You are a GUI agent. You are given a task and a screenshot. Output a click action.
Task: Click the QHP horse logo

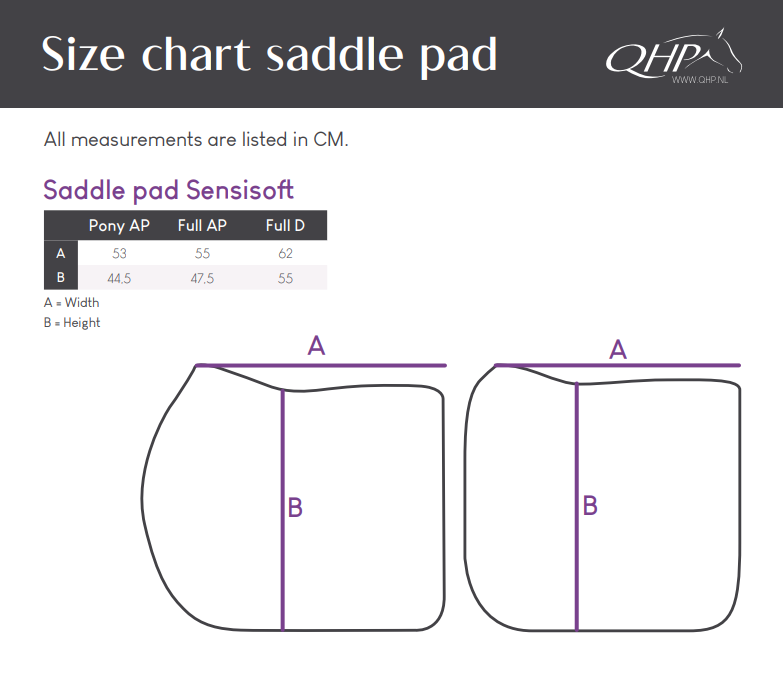point(674,54)
